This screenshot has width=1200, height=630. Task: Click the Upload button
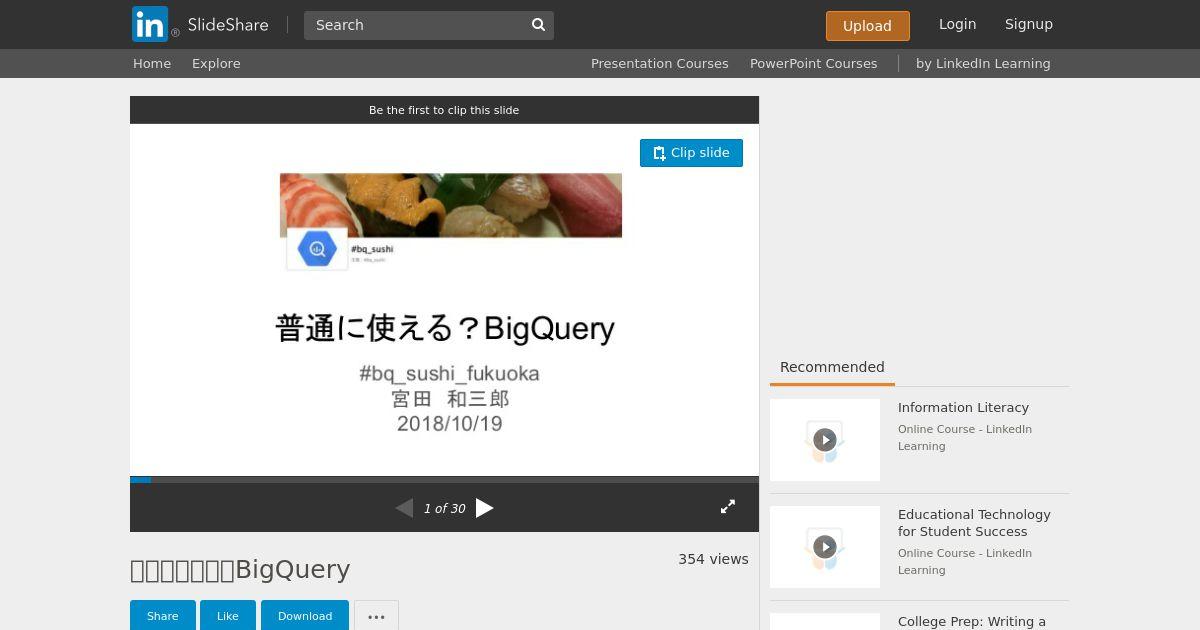coord(868,26)
